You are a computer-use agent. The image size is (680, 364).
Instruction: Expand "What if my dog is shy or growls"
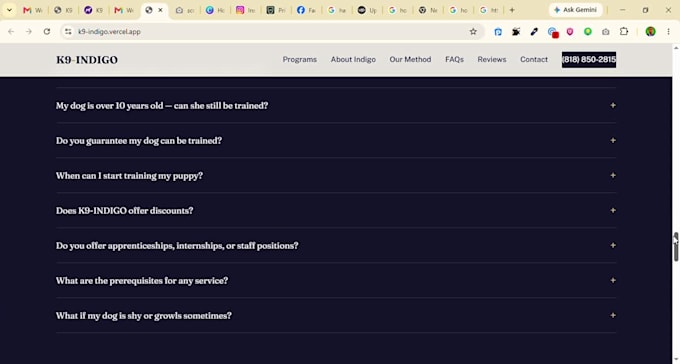[x=336, y=315]
